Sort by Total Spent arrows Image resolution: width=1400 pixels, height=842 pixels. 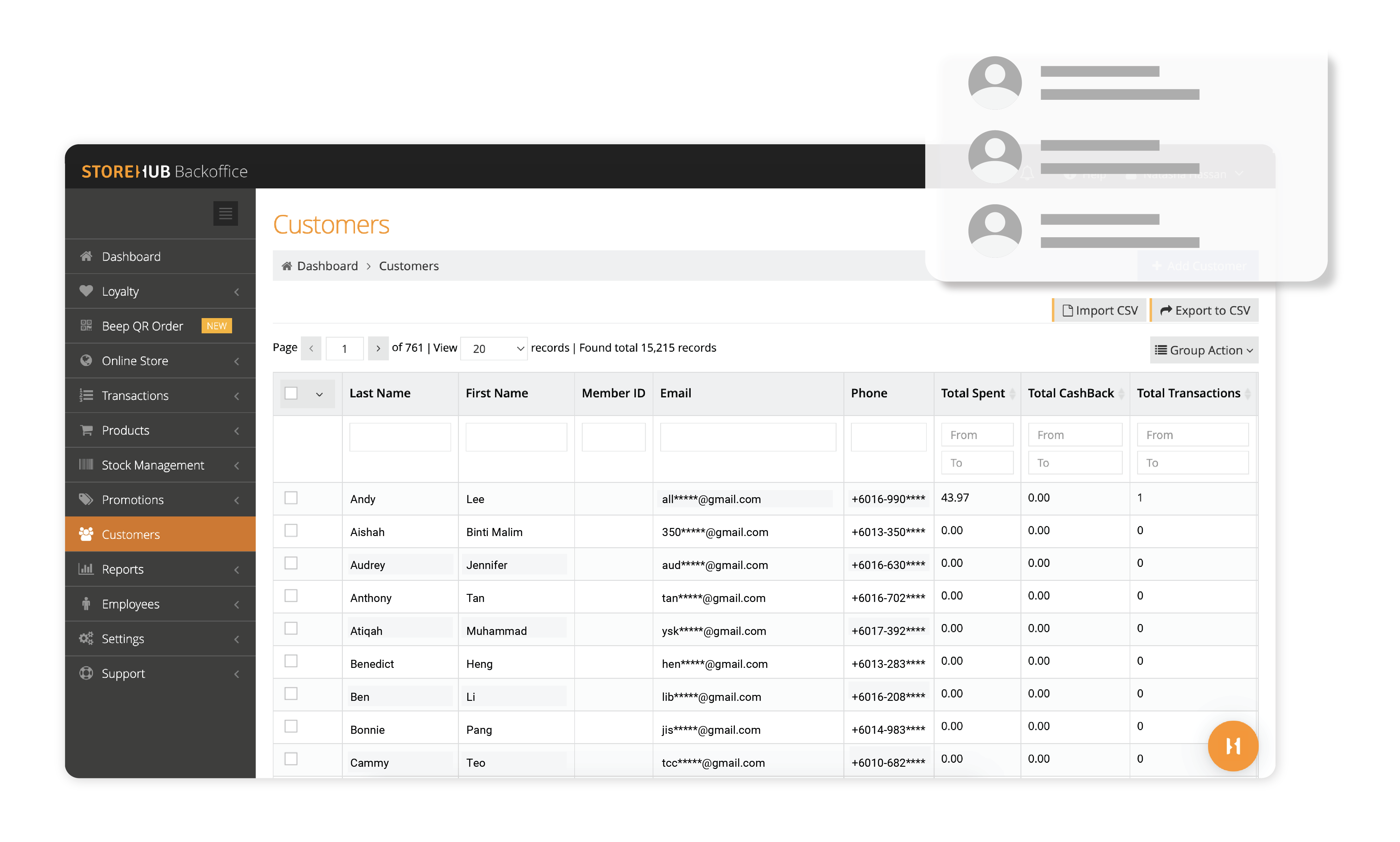pyautogui.click(x=1012, y=393)
